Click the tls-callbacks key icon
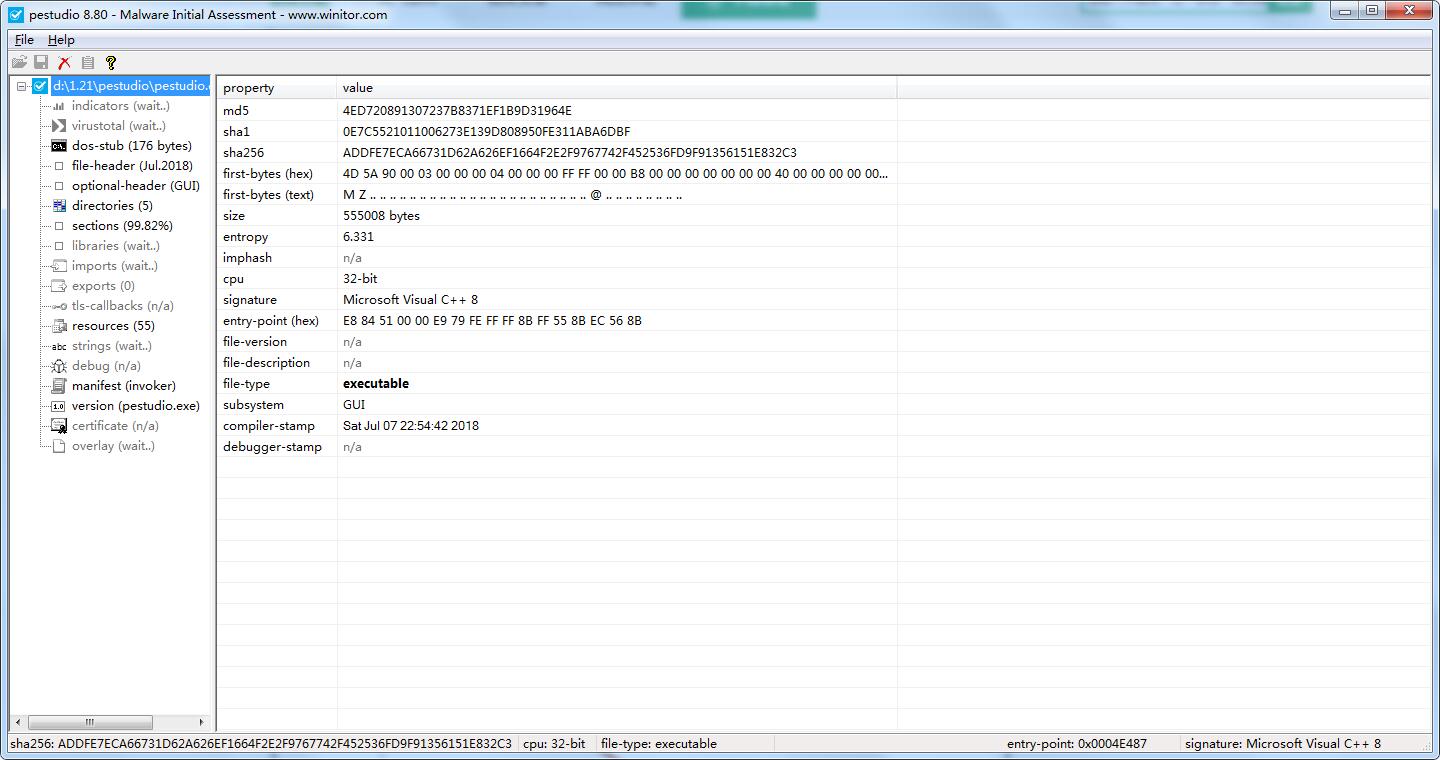 pyautogui.click(x=59, y=306)
